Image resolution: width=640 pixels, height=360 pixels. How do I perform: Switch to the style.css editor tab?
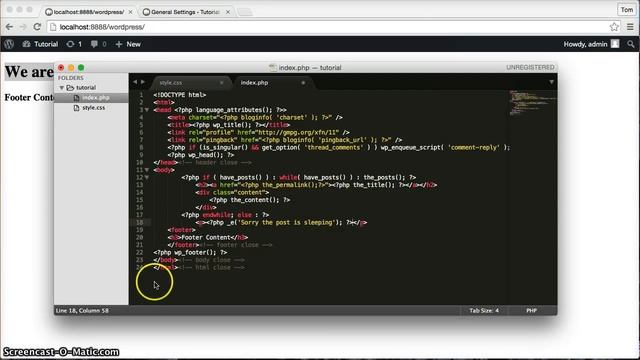(171, 82)
